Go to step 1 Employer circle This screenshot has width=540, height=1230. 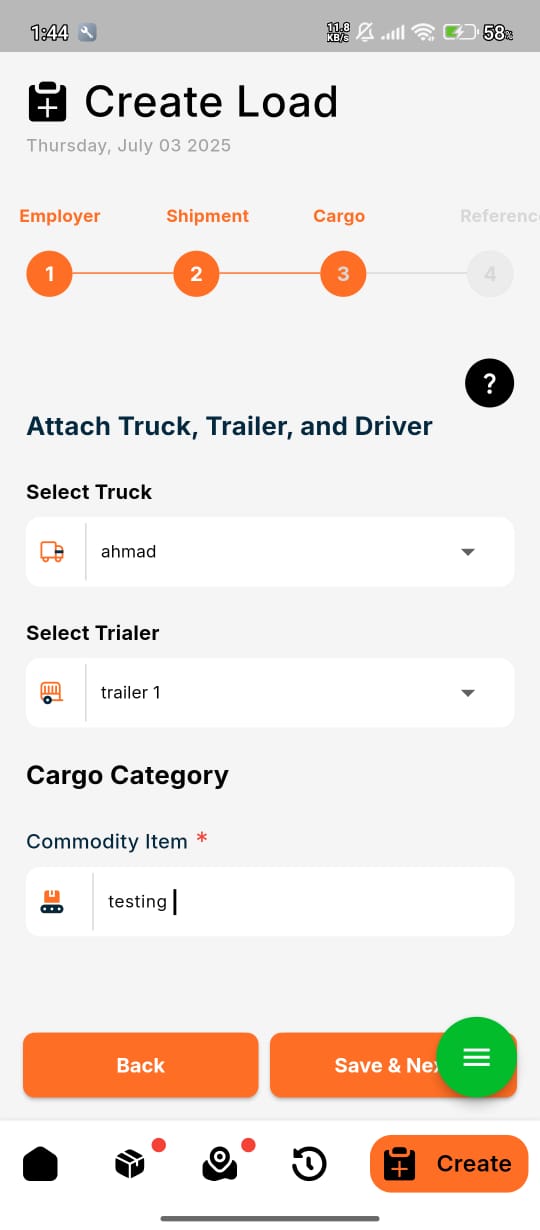pos(49,274)
